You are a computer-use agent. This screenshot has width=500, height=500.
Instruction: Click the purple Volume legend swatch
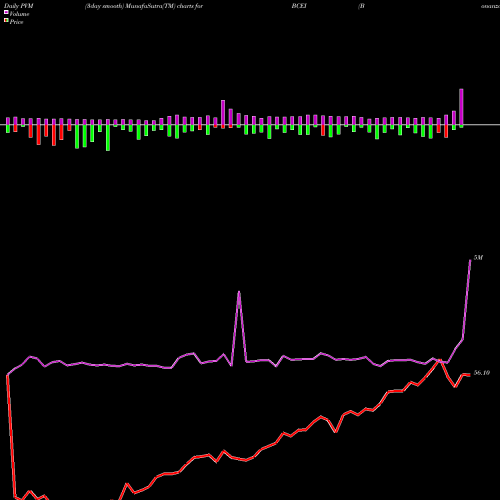pos(6,13)
